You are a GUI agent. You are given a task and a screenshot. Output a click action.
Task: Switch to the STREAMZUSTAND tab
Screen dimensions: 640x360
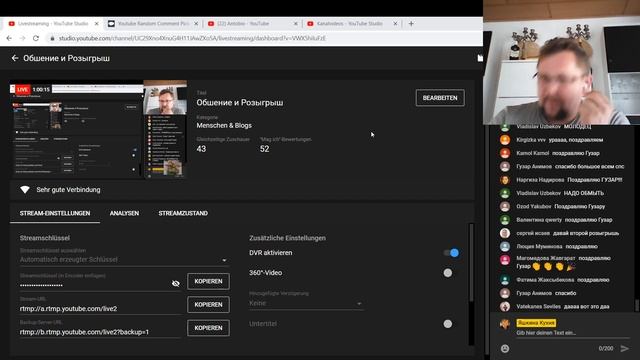tap(183, 213)
